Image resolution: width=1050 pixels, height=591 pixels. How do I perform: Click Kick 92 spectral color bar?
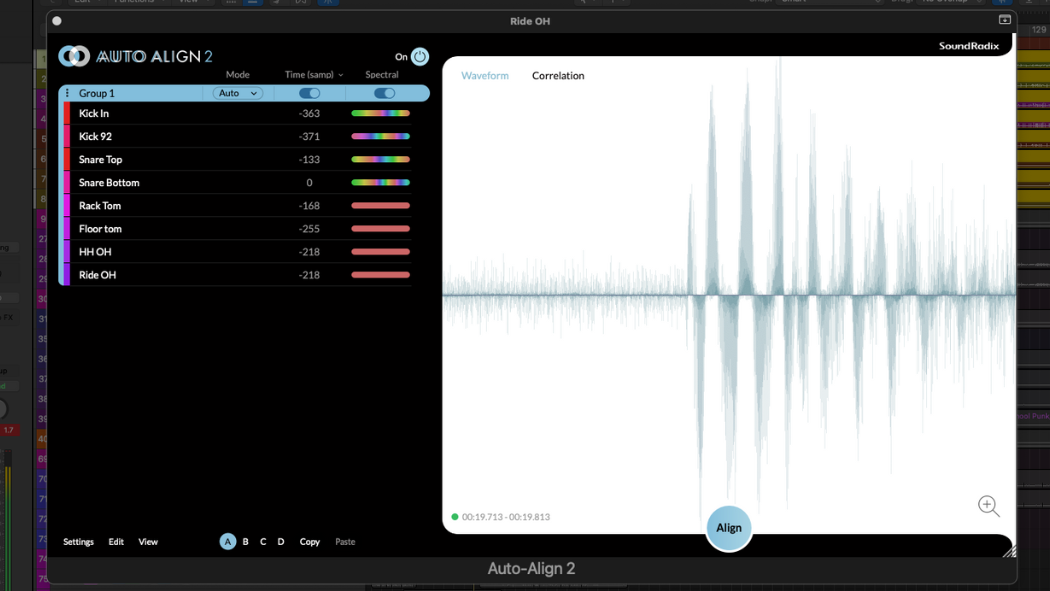[380, 137]
